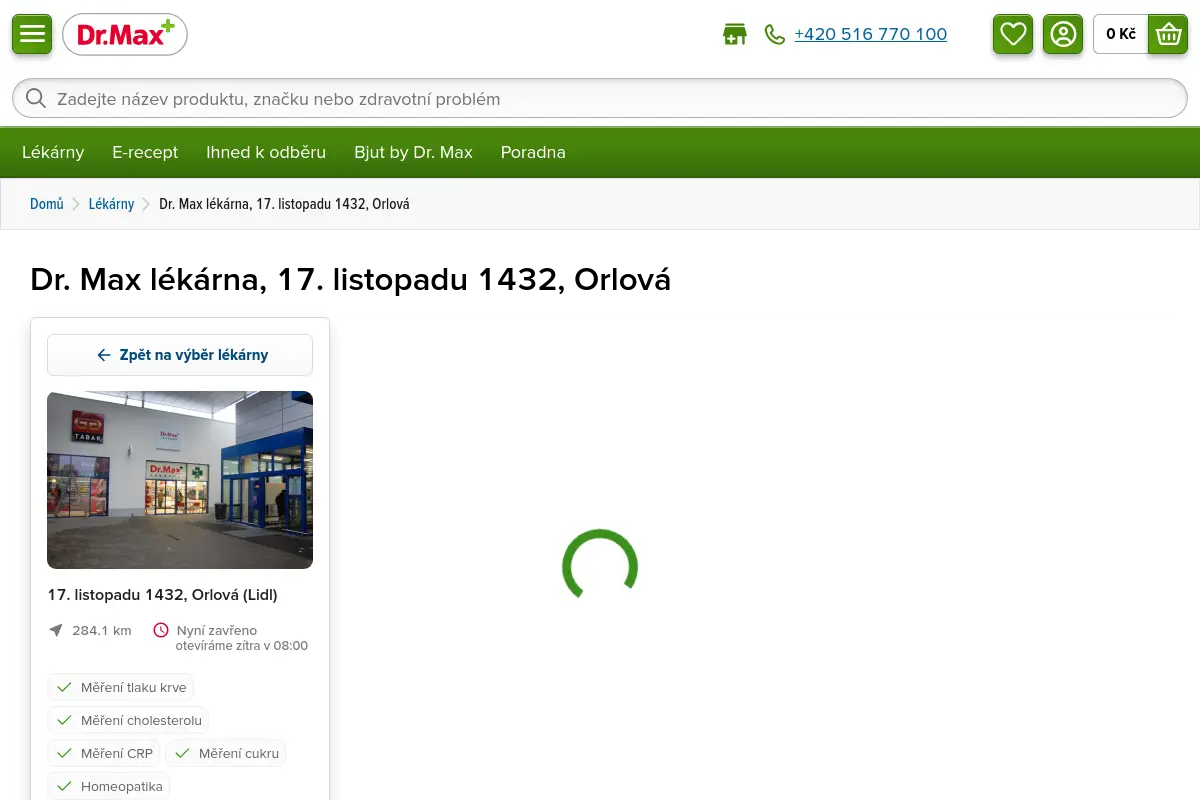Open the favorites heart icon

coord(1013,34)
